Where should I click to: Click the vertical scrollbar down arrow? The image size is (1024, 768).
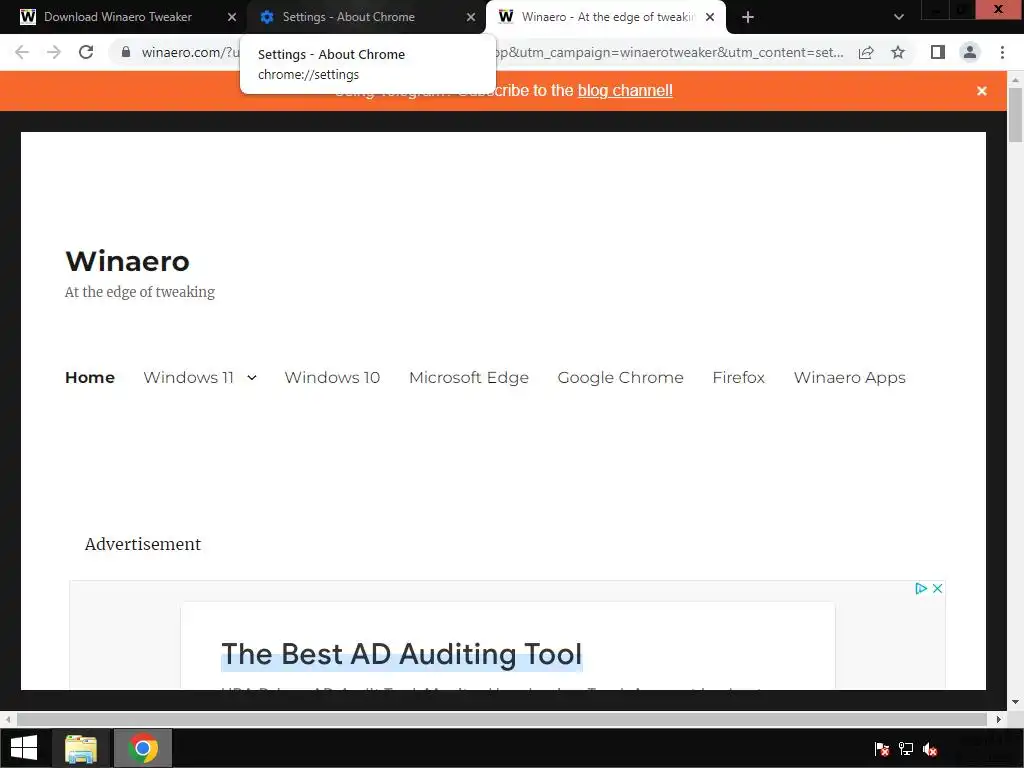[1015, 702]
